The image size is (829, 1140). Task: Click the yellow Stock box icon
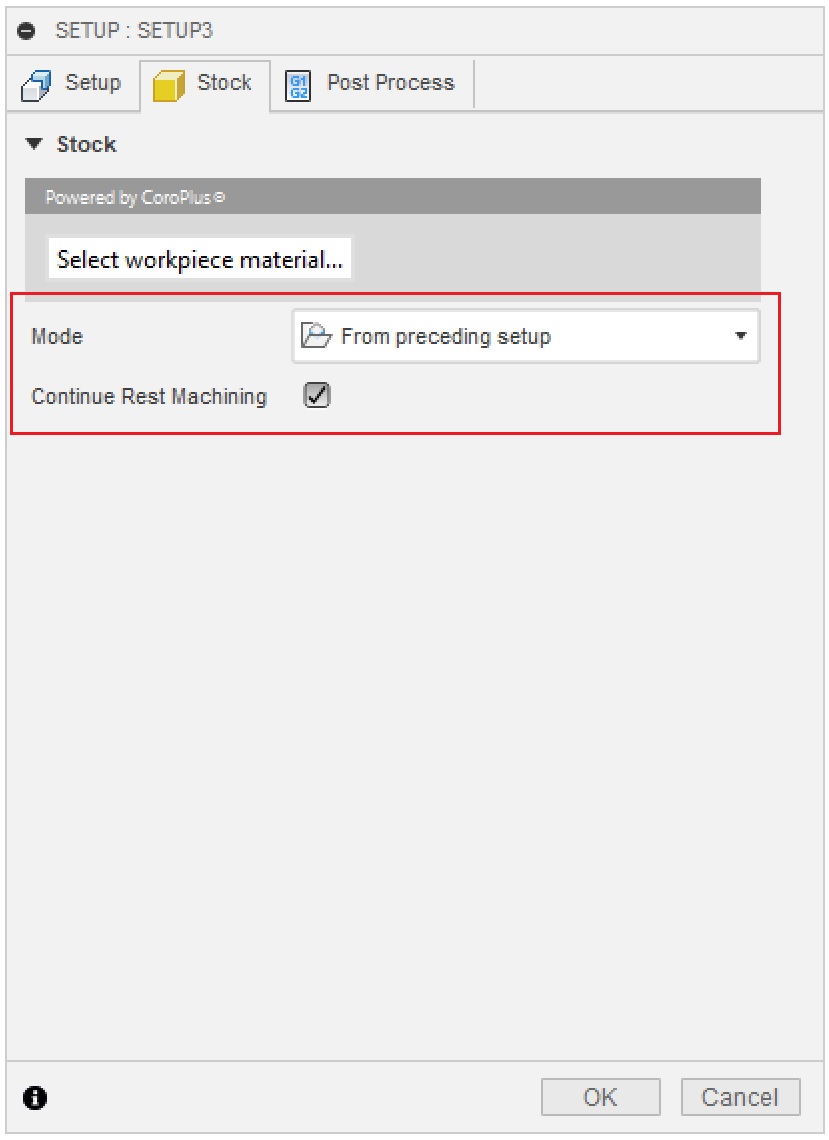click(x=168, y=86)
